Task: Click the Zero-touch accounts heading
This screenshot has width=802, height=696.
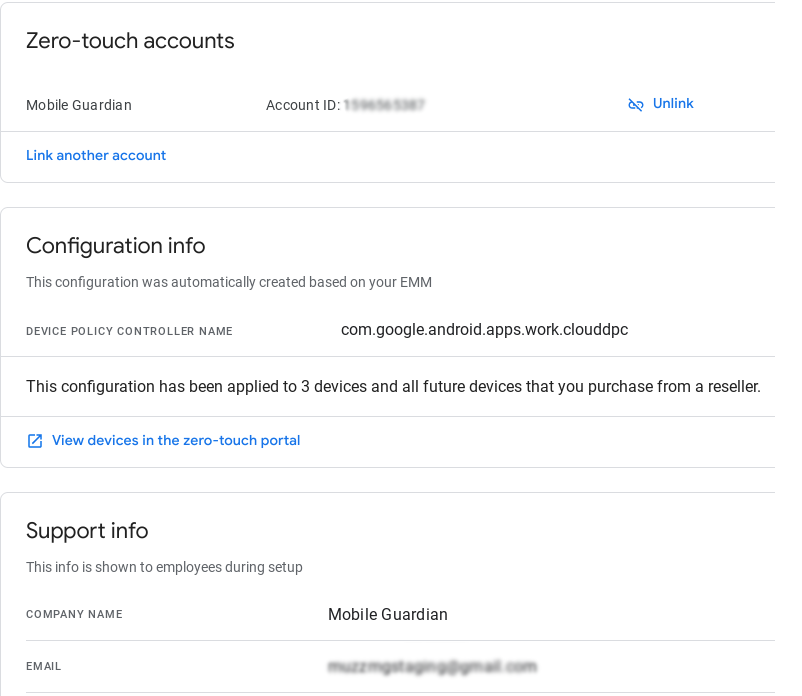Action: 130,41
